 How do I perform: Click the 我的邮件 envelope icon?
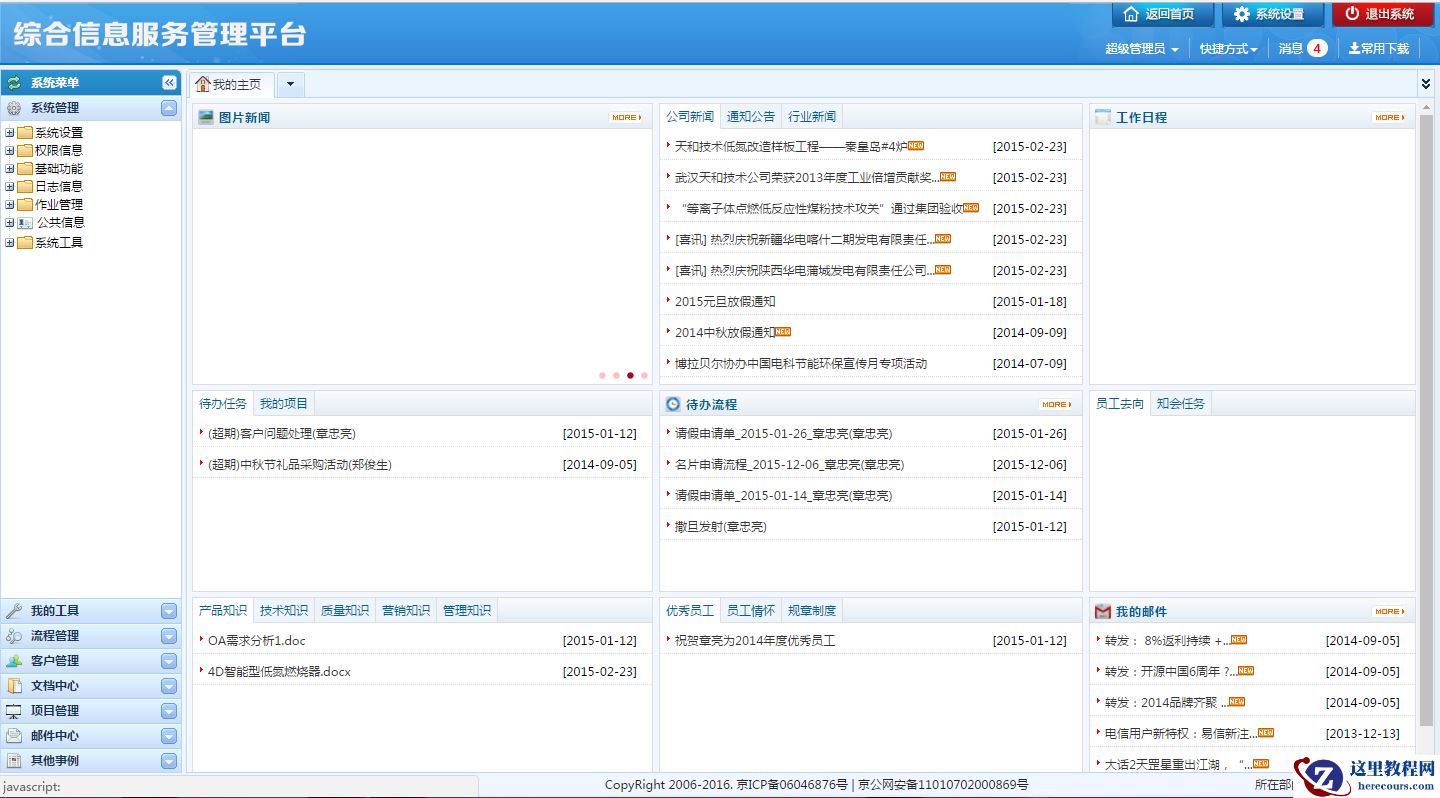pyautogui.click(x=1103, y=611)
